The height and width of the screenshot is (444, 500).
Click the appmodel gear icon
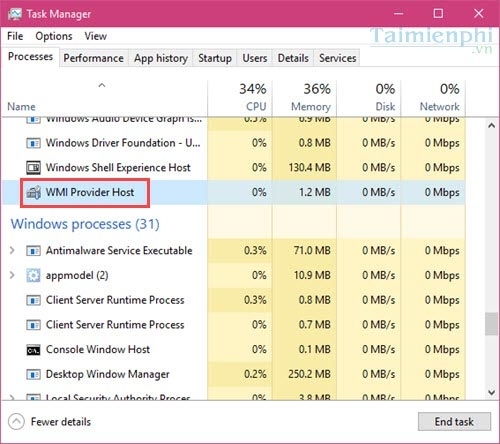tap(33, 275)
